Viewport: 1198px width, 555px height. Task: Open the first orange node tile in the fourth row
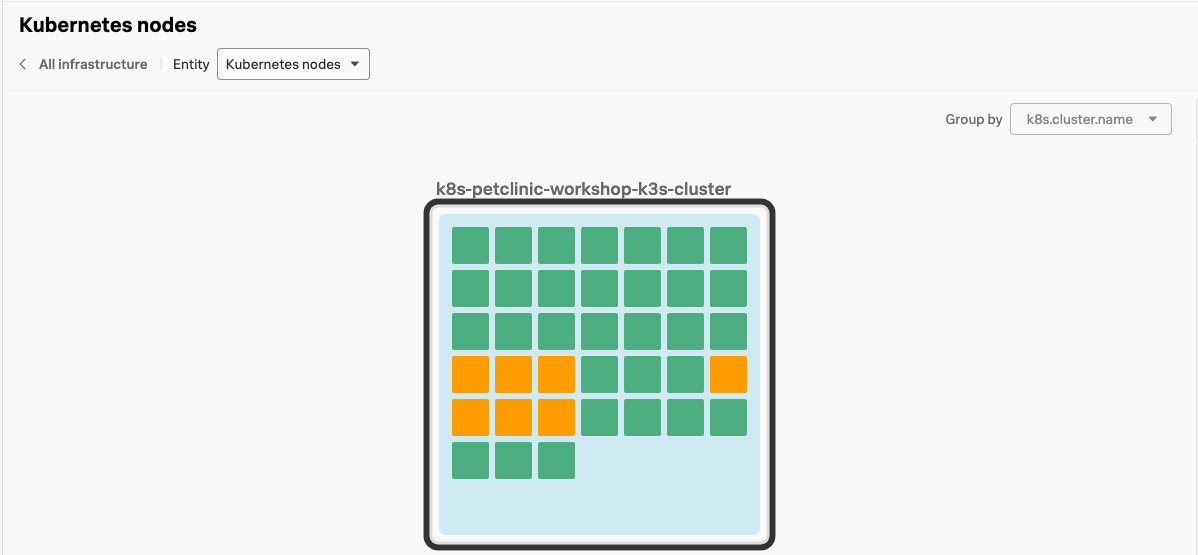[x=470, y=375]
